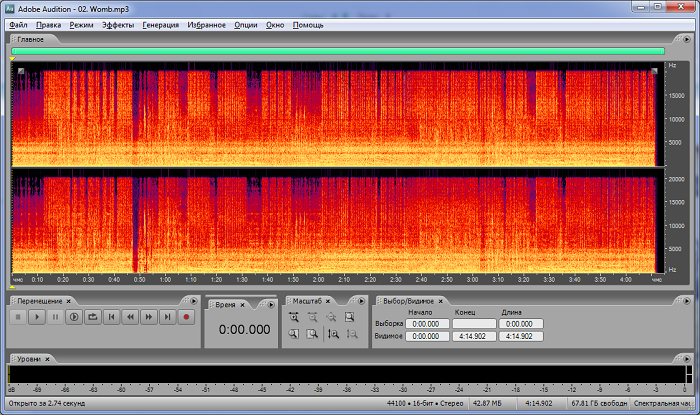Open the Эффекты menu
Image resolution: width=700 pixels, height=415 pixels.
[x=117, y=24]
